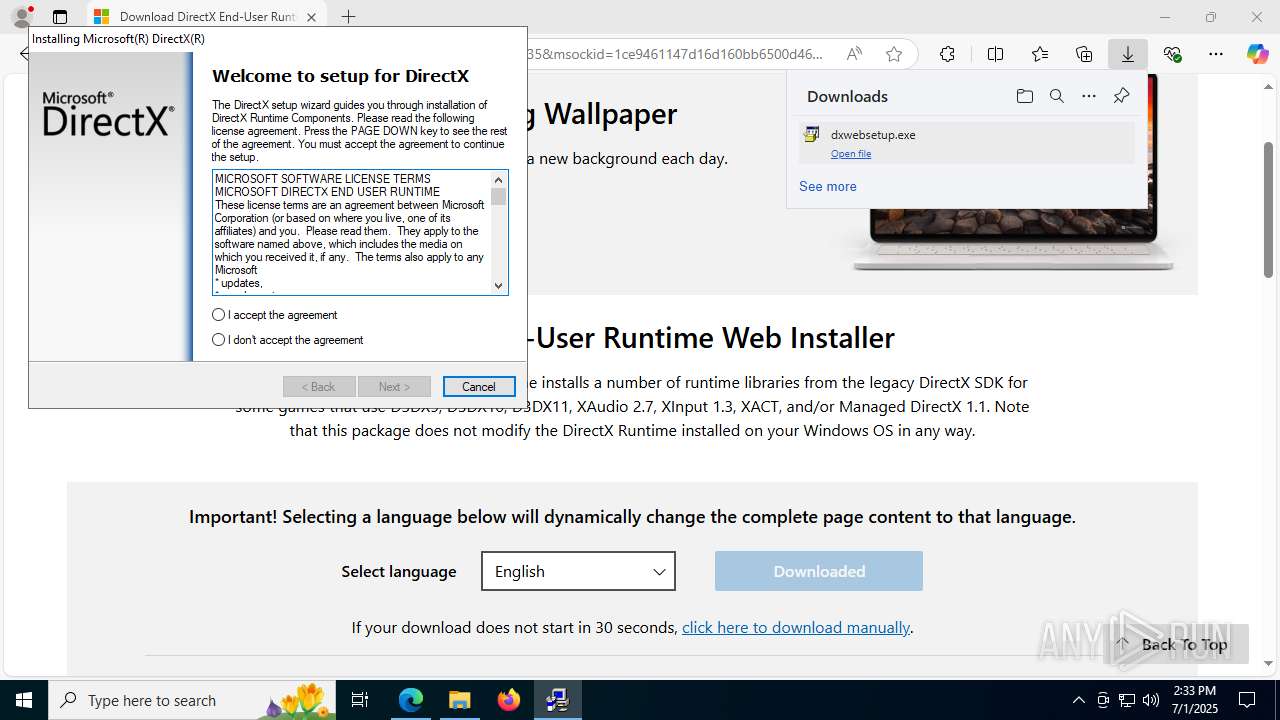Open the taskbar clock and date
The image size is (1280, 720).
pyautogui.click(x=1195, y=700)
